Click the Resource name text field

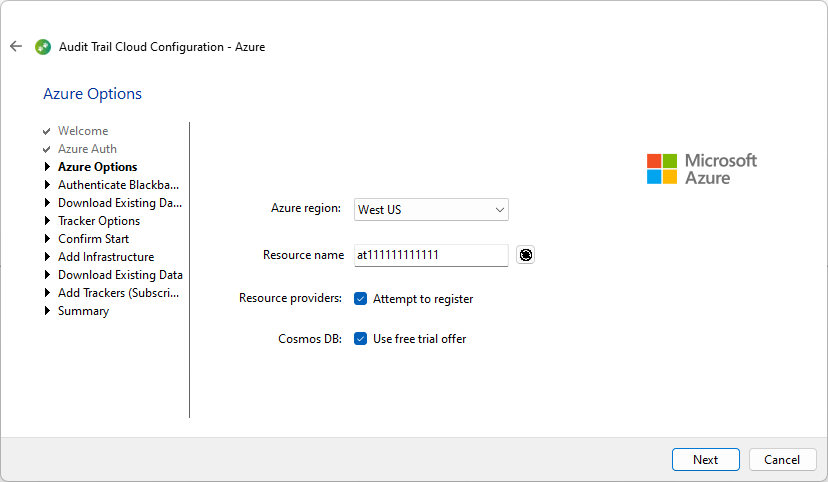[431, 255]
